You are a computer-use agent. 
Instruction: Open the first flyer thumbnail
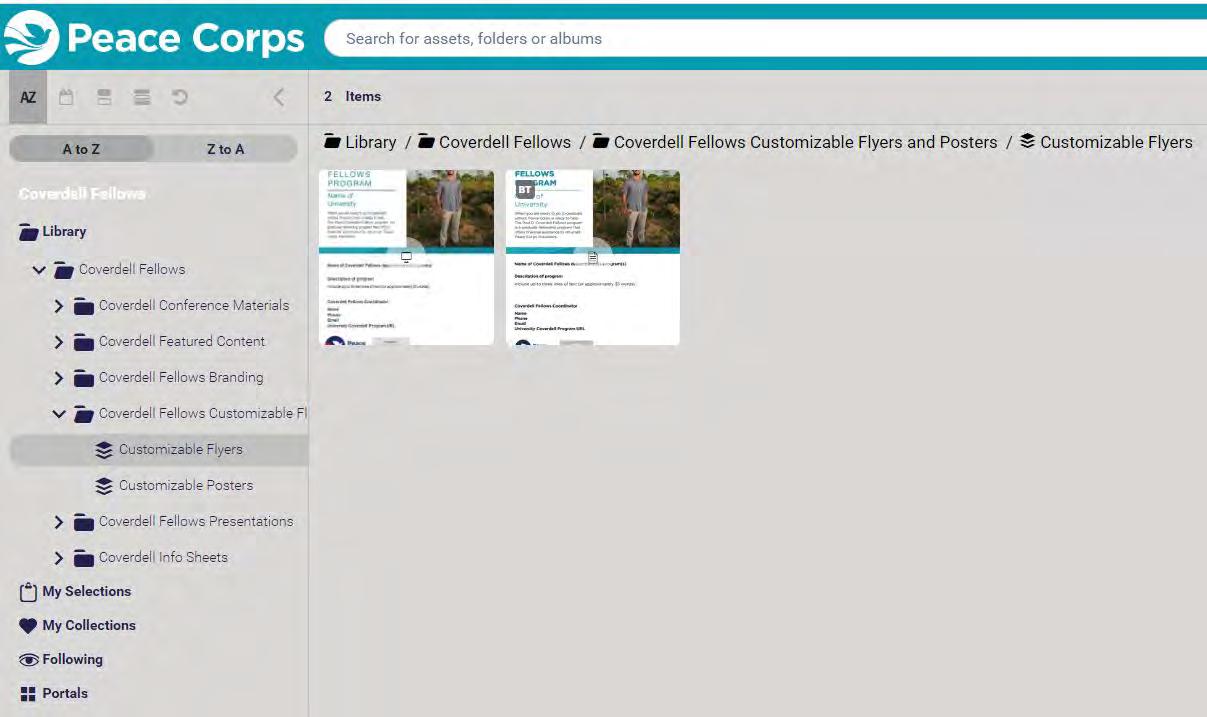pyautogui.click(x=406, y=257)
